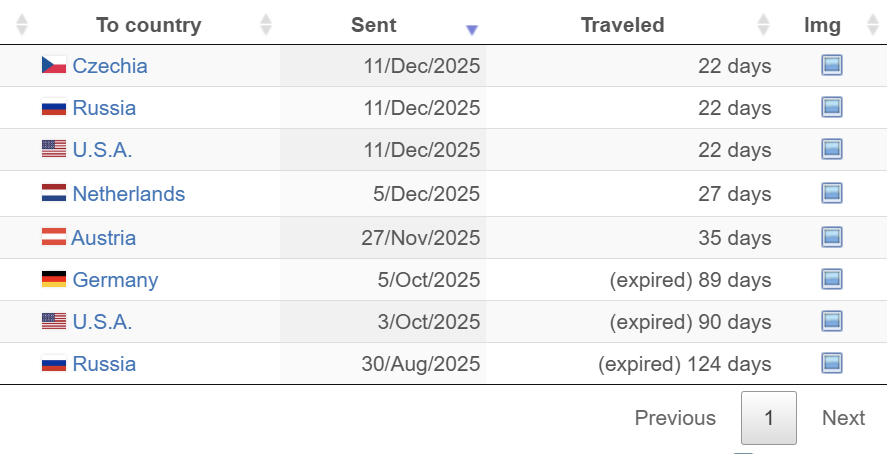This screenshot has width=892, height=454.
Task: View image icon for Germany row
Action: [831, 279]
